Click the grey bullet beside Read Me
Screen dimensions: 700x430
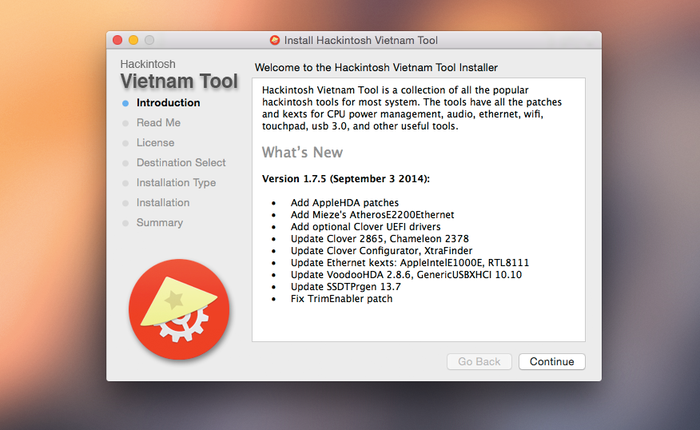pos(125,123)
